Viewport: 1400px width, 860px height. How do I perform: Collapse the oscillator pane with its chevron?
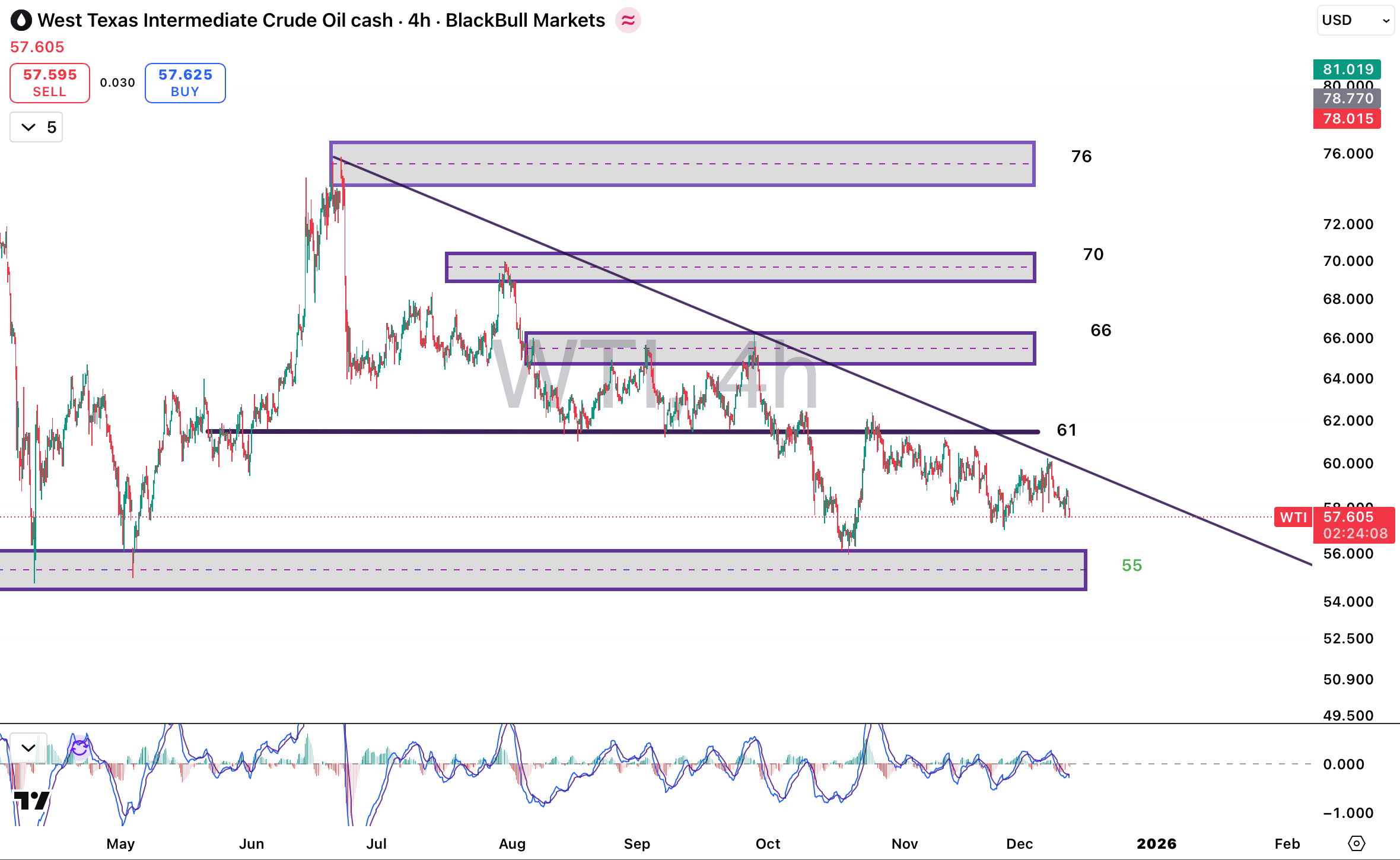[x=27, y=747]
